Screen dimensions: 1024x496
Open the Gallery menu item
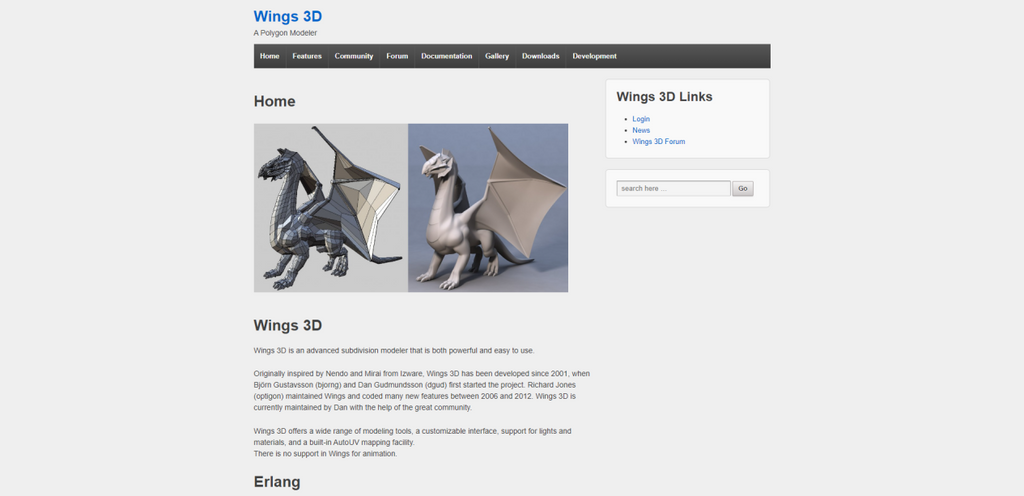click(497, 56)
